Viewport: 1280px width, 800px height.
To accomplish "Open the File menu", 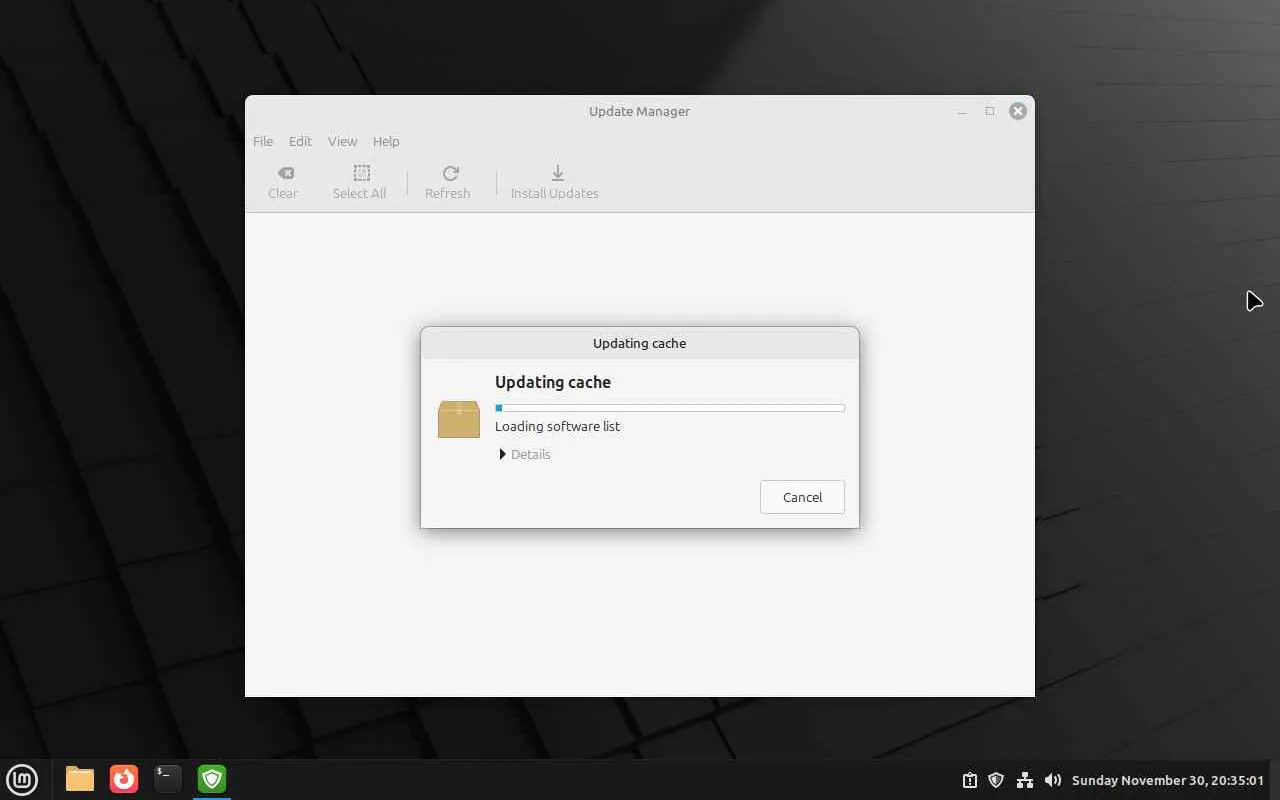I will coord(263,141).
